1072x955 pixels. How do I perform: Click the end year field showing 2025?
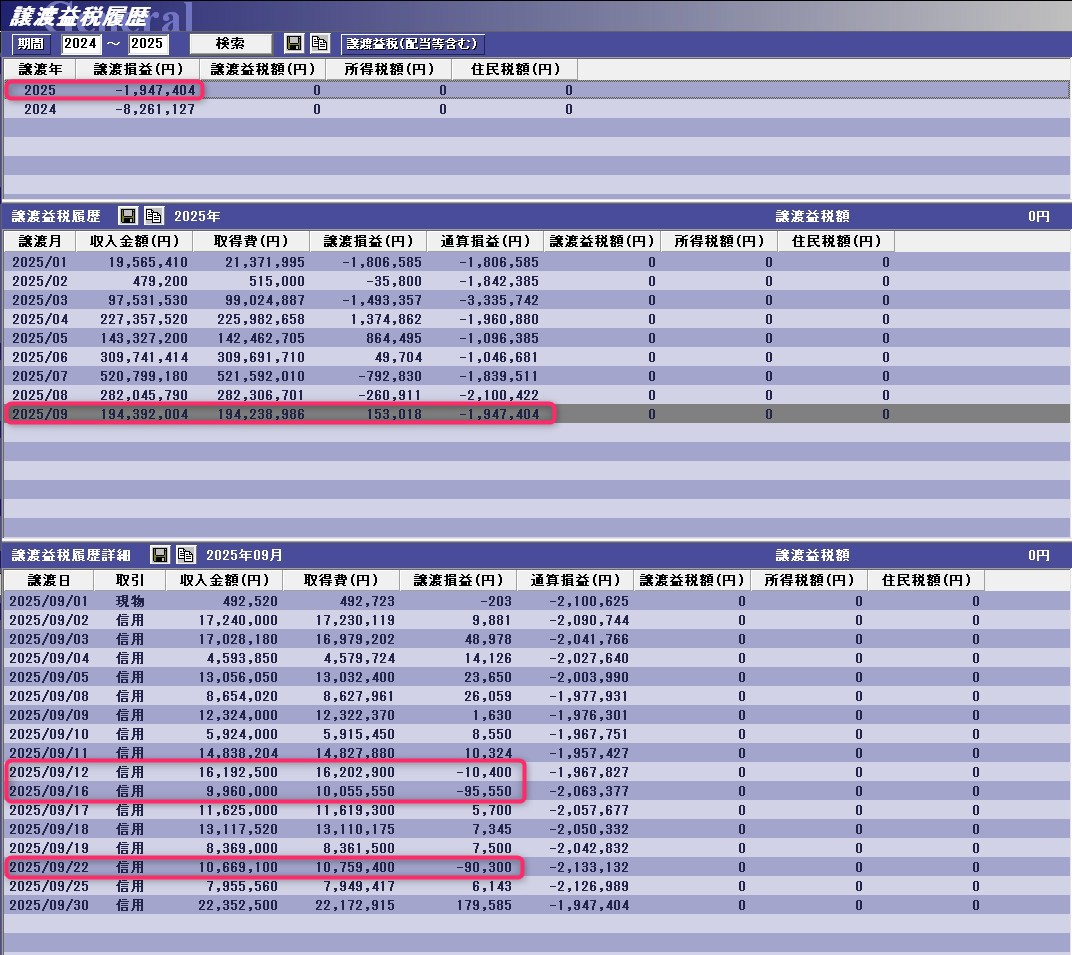pos(148,44)
